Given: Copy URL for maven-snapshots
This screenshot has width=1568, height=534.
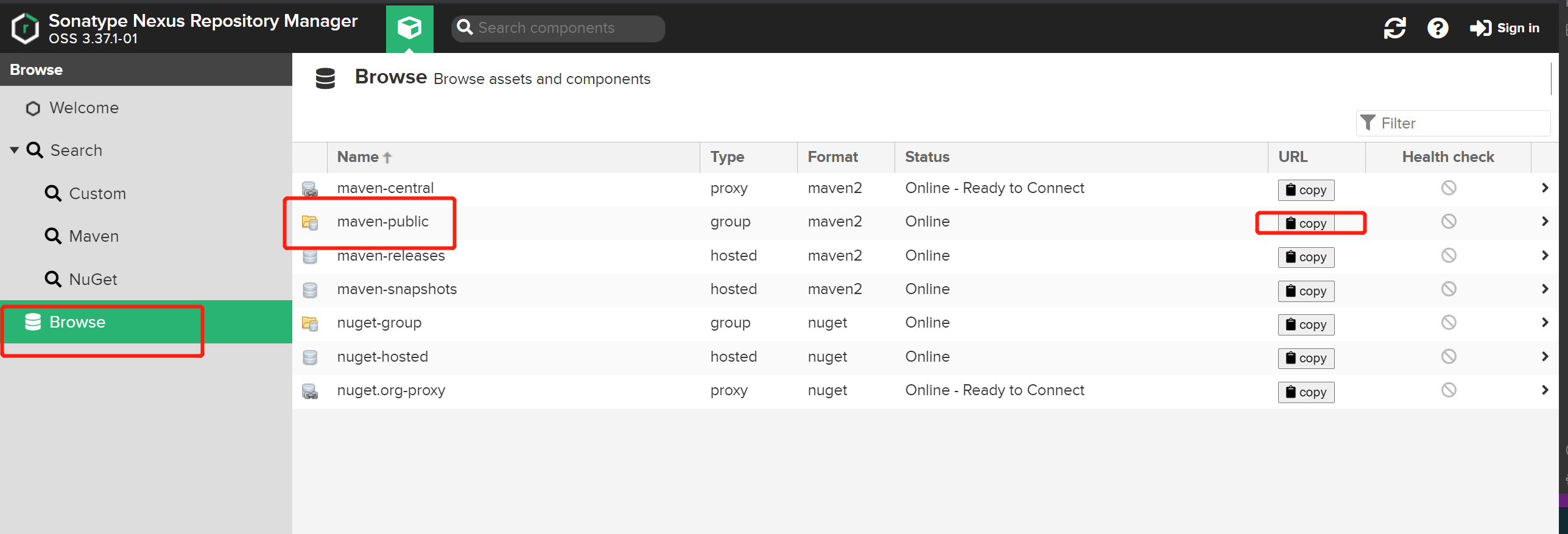Looking at the screenshot, I should click(1306, 291).
